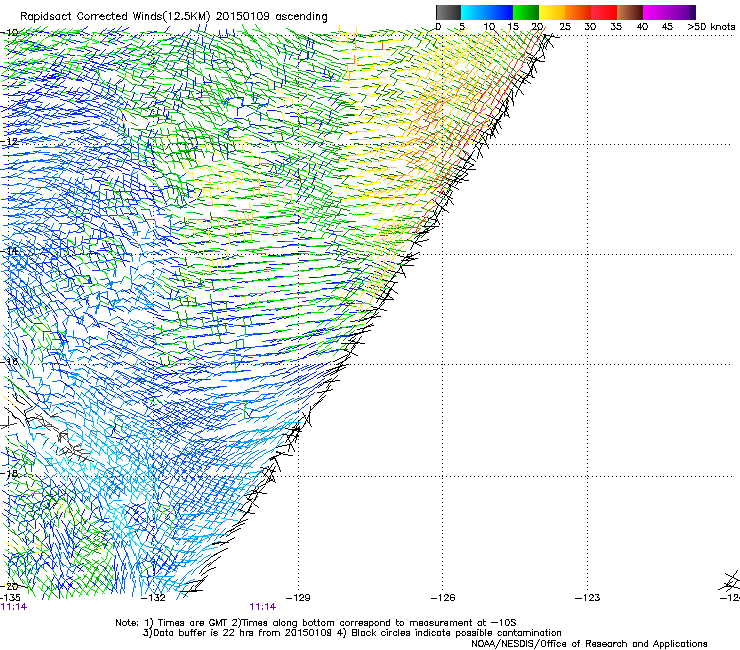Click the -16 latitude axis label

[x=10, y=362]
